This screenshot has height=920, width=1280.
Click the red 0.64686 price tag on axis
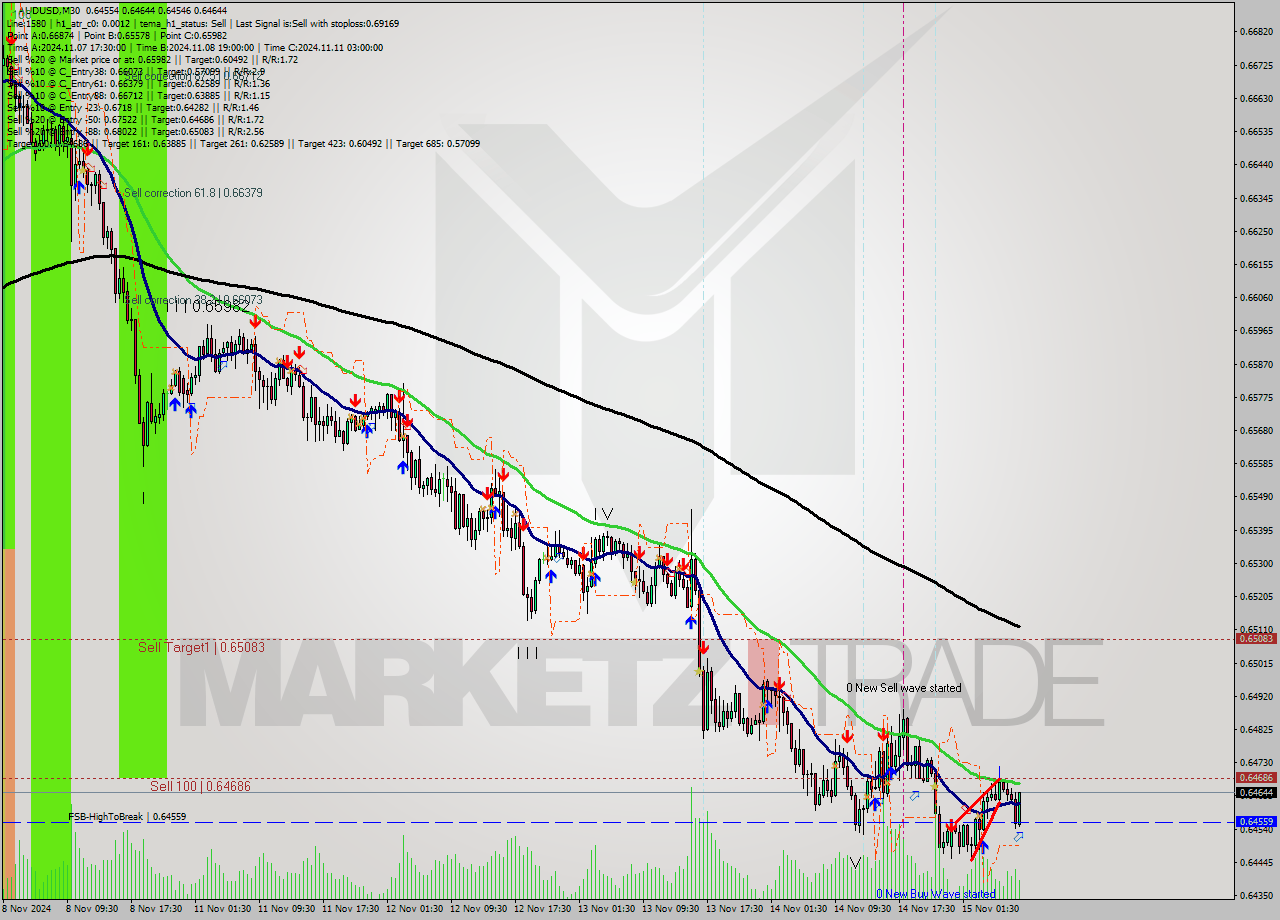(x=1255, y=777)
